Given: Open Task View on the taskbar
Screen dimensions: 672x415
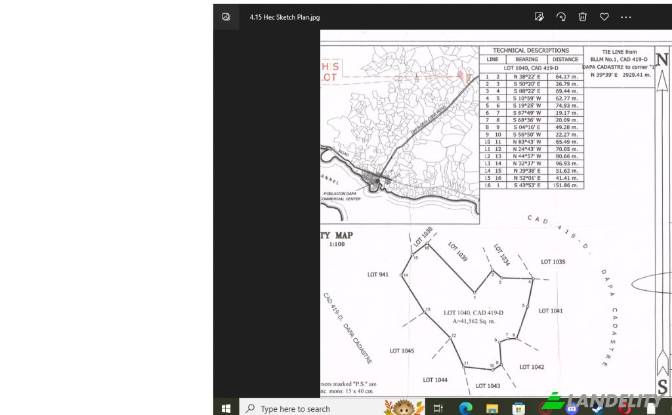Looking at the screenshot, I should click(x=438, y=408).
